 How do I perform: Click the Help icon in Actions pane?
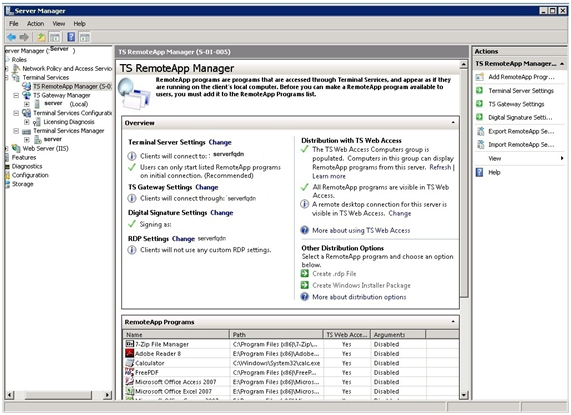480,172
